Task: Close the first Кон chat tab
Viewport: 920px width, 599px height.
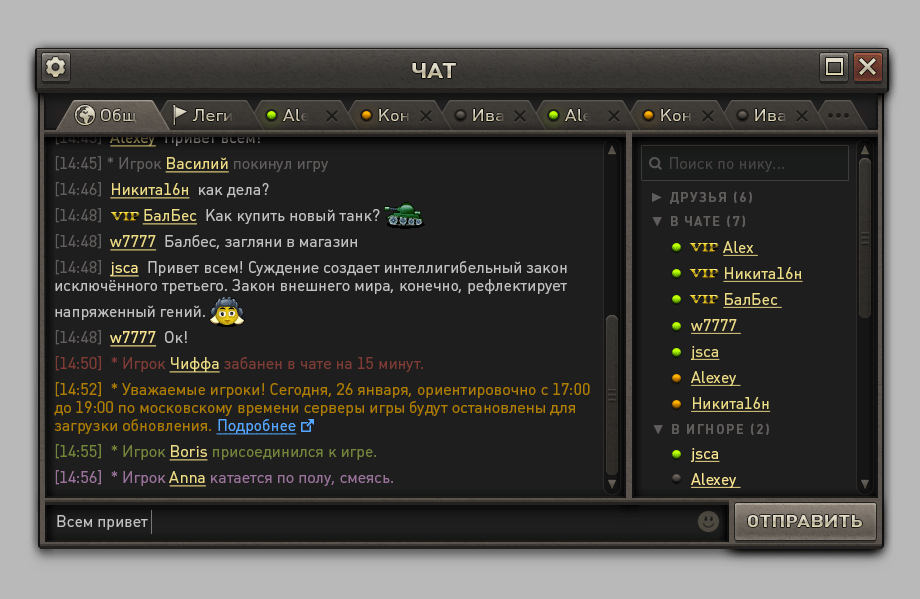Action: tap(426, 116)
